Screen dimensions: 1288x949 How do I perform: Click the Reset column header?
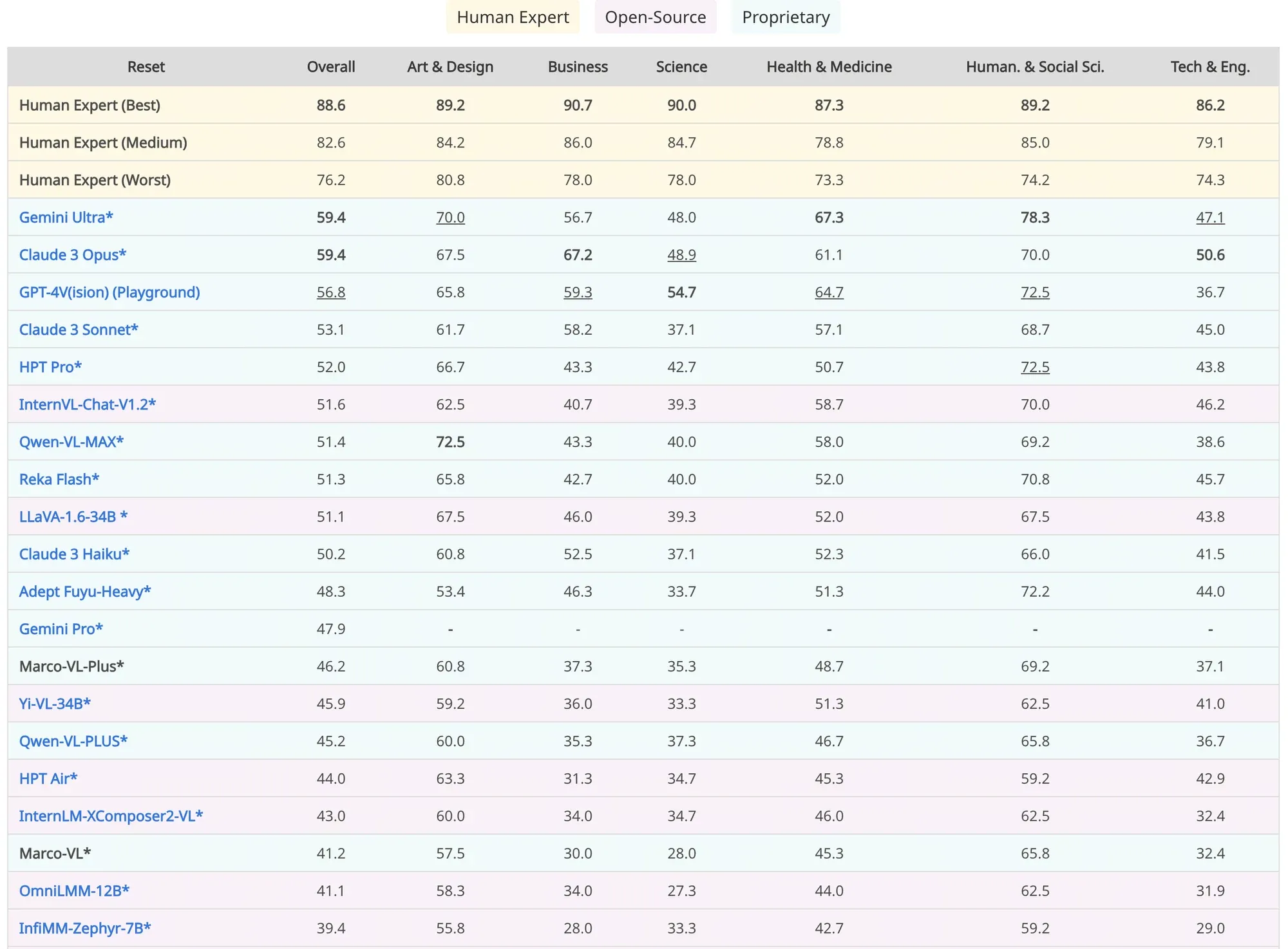point(146,67)
